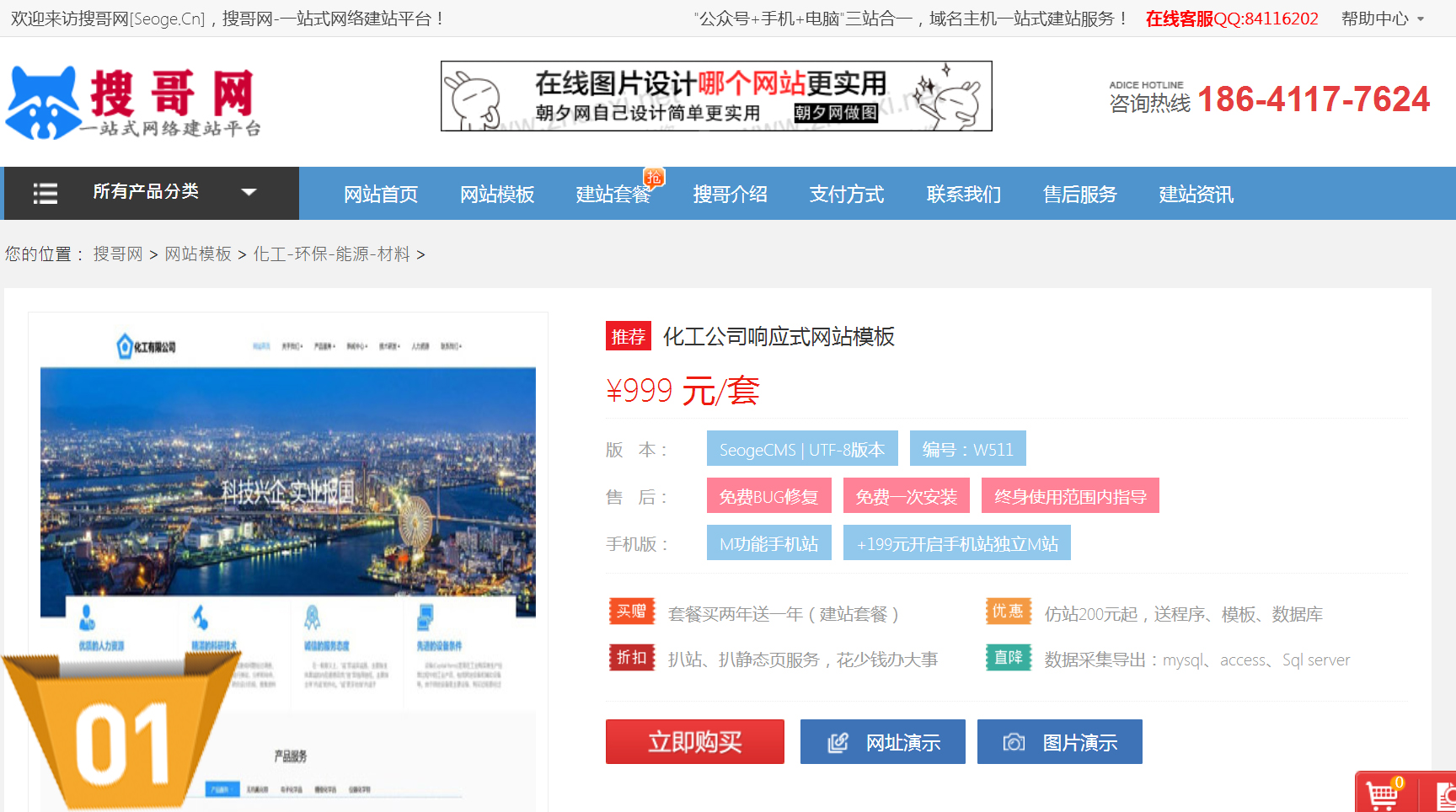The height and width of the screenshot is (812, 1456).
Task: Click the 折扣 red badge
Action: click(631, 658)
